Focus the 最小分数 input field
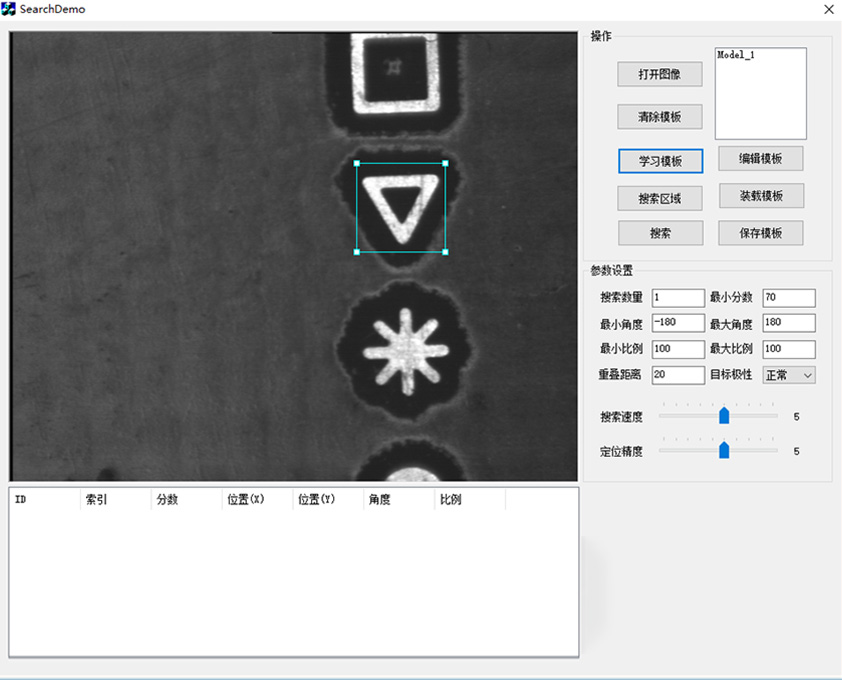This screenshot has width=842, height=680. 788,298
